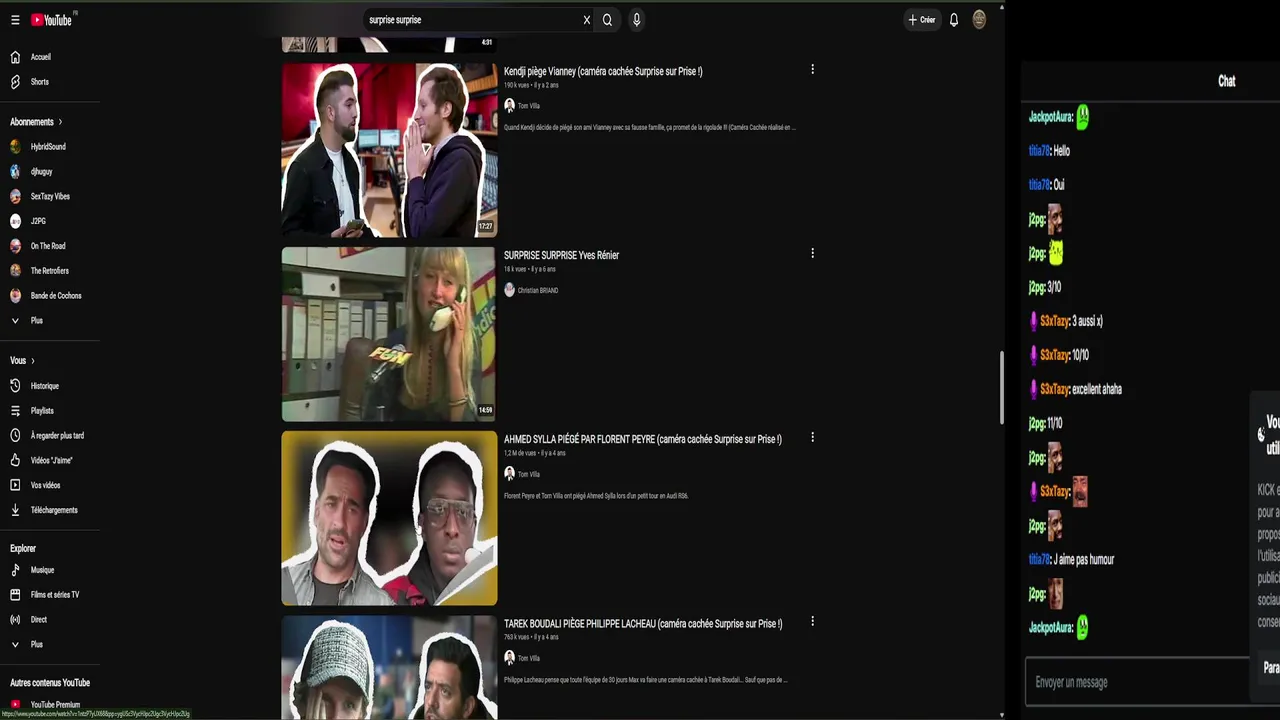
Task: Open the J2PG subscription channel
Action: click(x=38, y=221)
